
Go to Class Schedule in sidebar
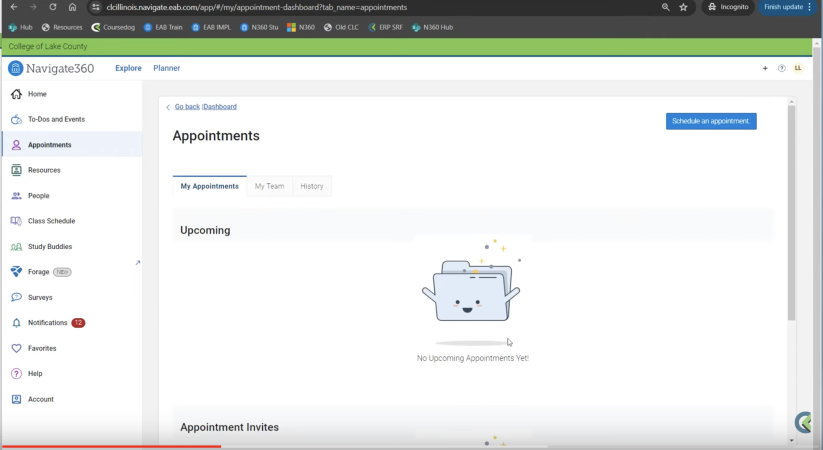(x=50, y=221)
